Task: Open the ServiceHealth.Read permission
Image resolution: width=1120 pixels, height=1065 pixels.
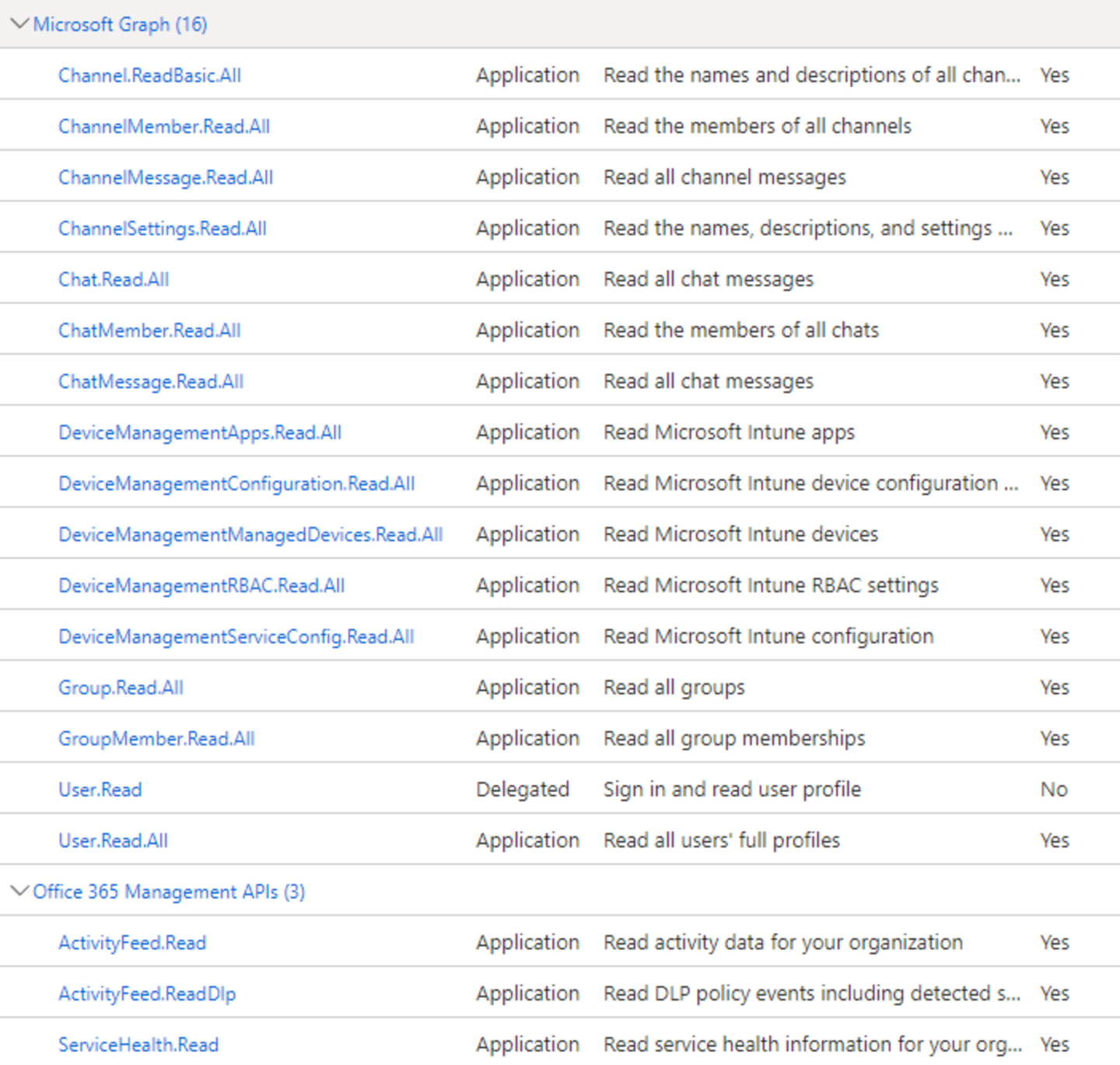Action: (x=138, y=1045)
